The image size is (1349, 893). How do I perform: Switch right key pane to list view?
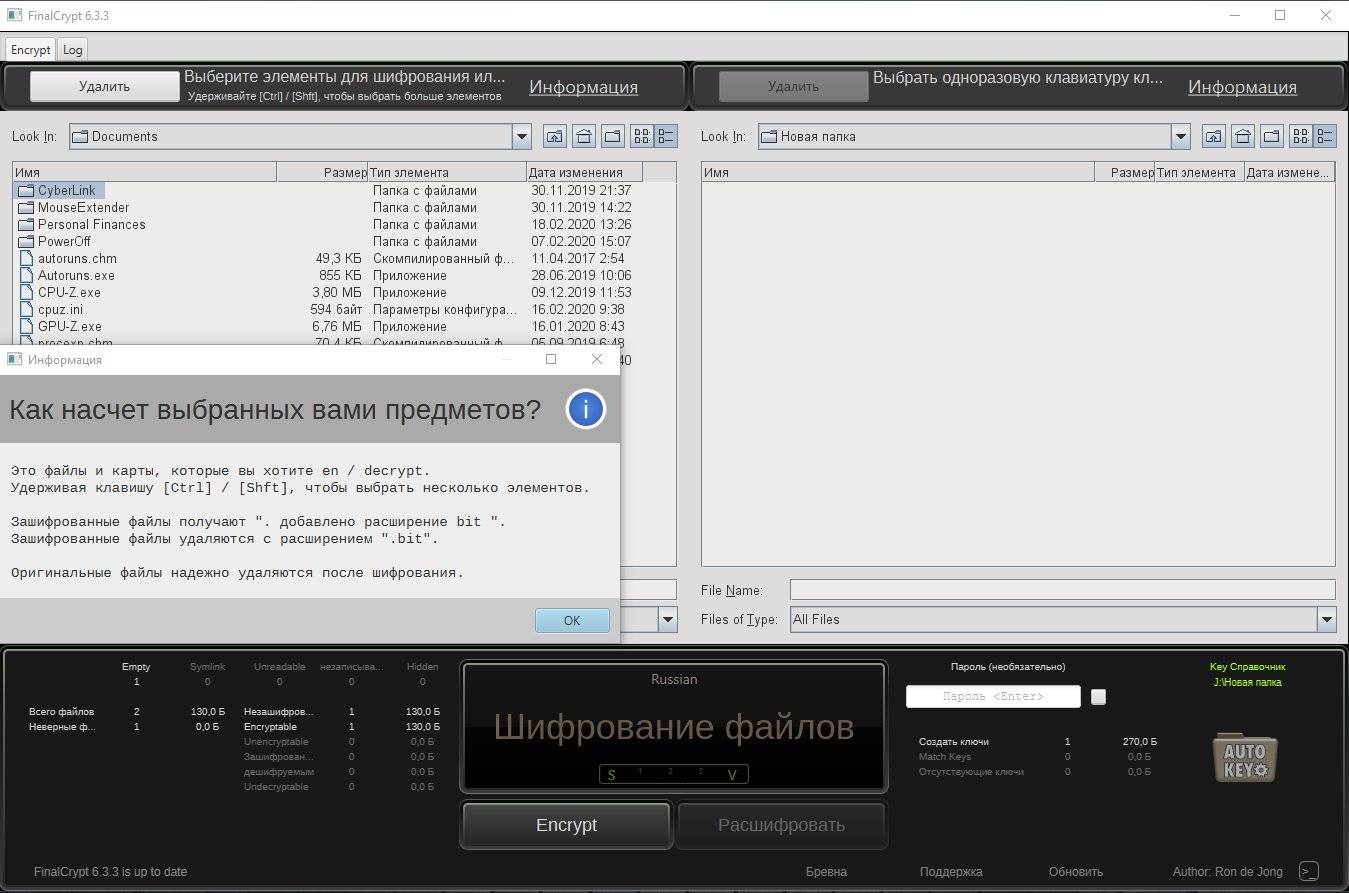click(1301, 136)
